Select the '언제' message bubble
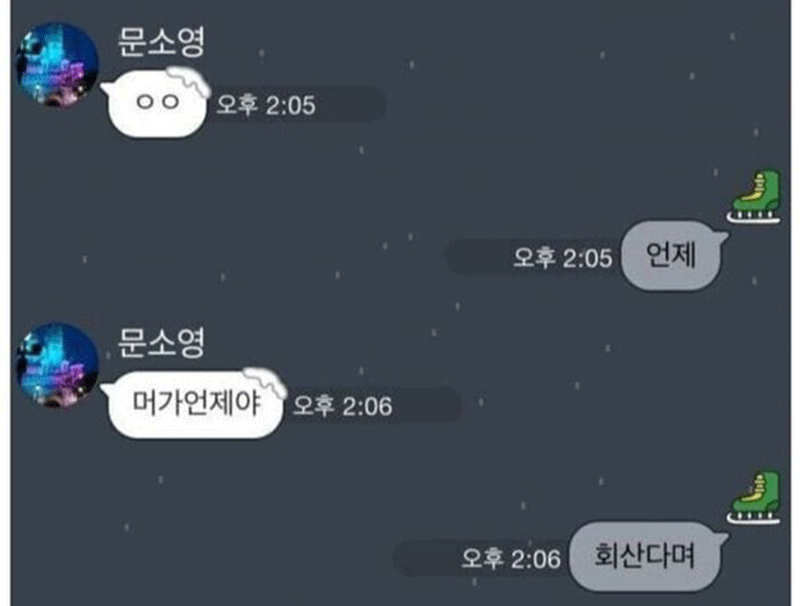Viewport: 800px width, 606px height. (673, 255)
